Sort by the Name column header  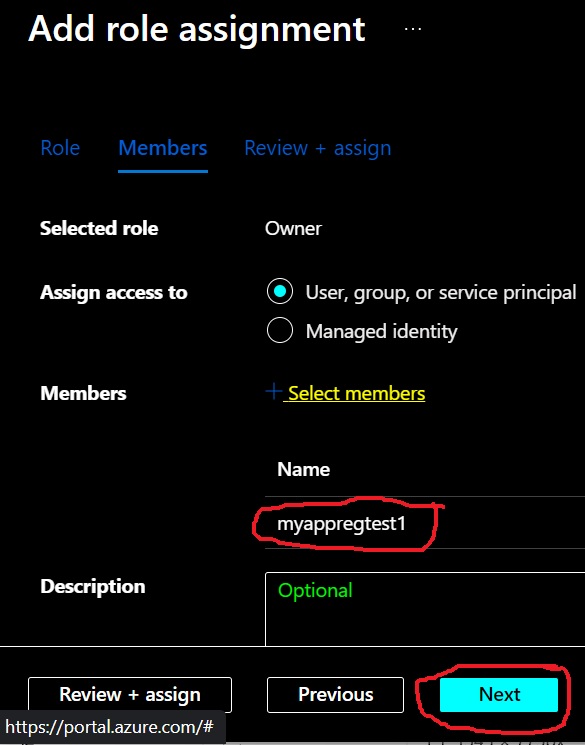(303, 469)
